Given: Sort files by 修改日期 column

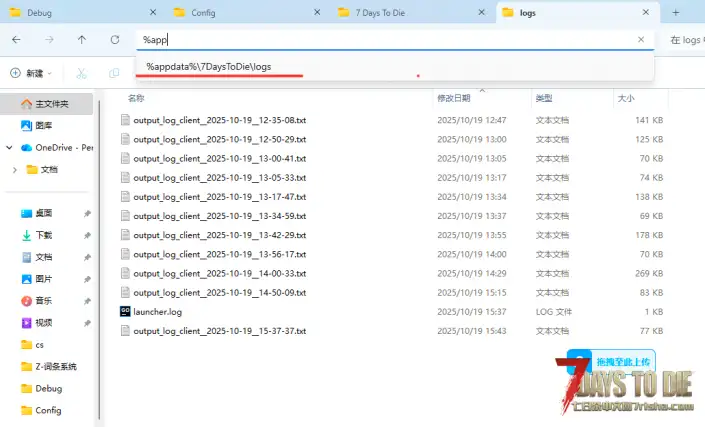Looking at the screenshot, I should pyautogui.click(x=453, y=98).
